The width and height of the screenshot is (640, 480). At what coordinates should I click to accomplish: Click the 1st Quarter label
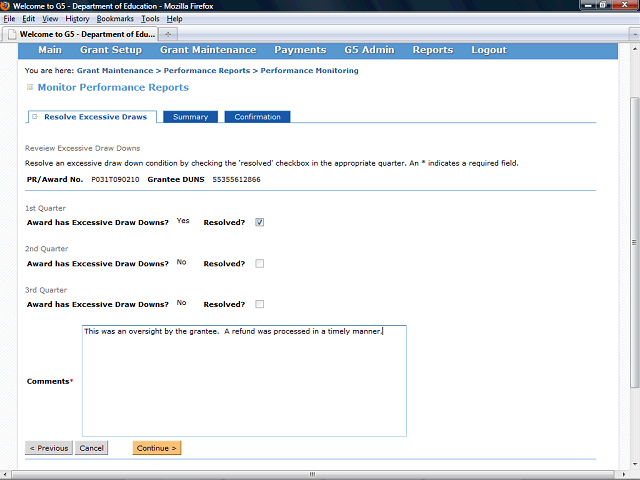45,208
